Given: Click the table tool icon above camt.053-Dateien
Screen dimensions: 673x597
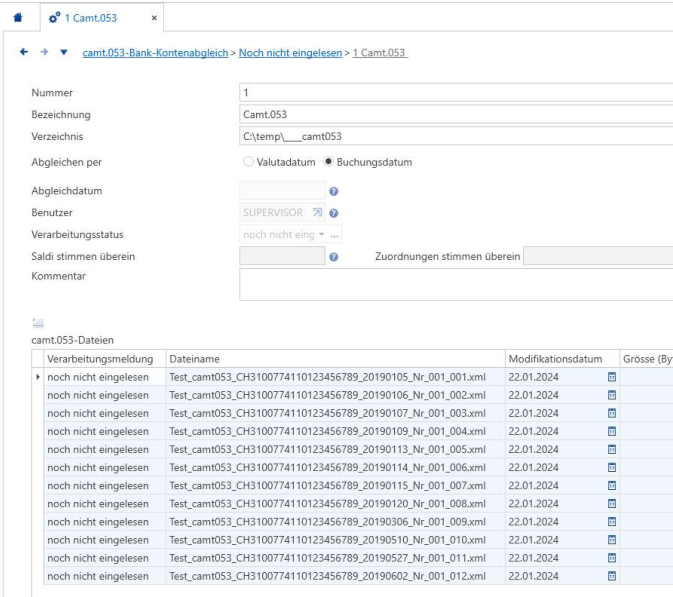Looking at the screenshot, I should click(38, 323).
